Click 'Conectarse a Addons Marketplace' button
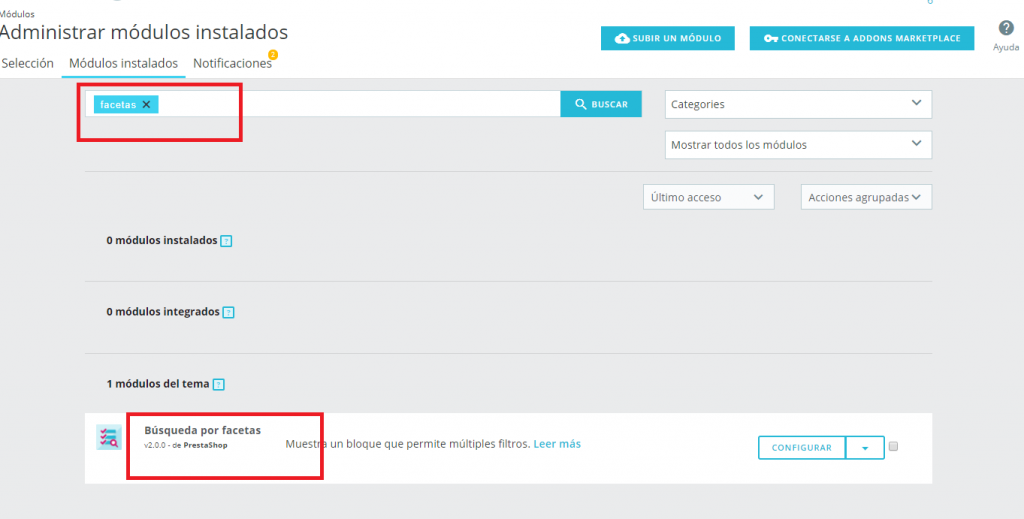 coord(861,38)
